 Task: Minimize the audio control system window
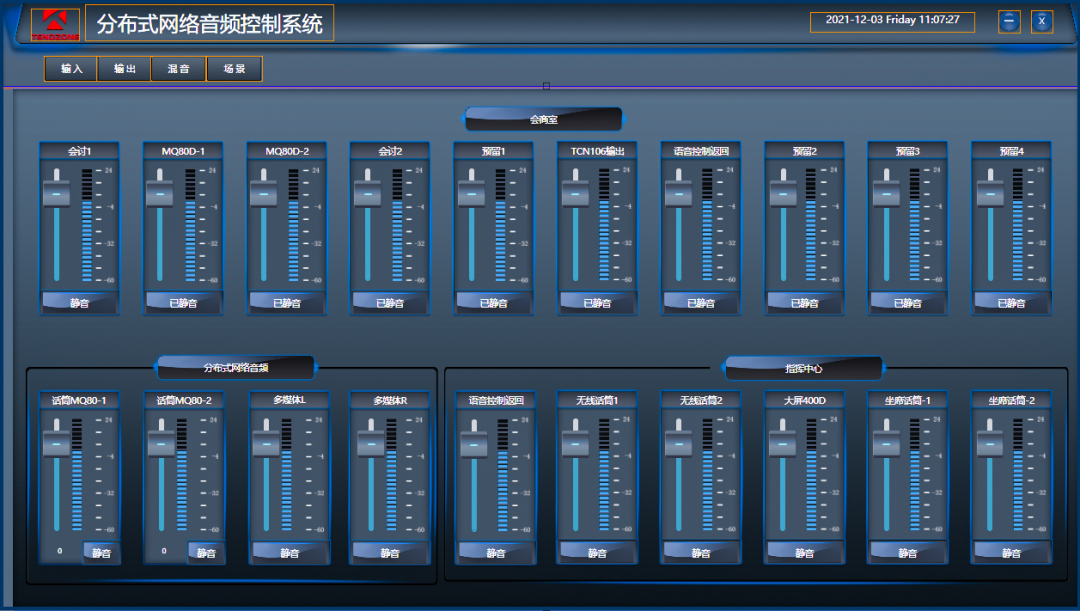point(1009,21)
